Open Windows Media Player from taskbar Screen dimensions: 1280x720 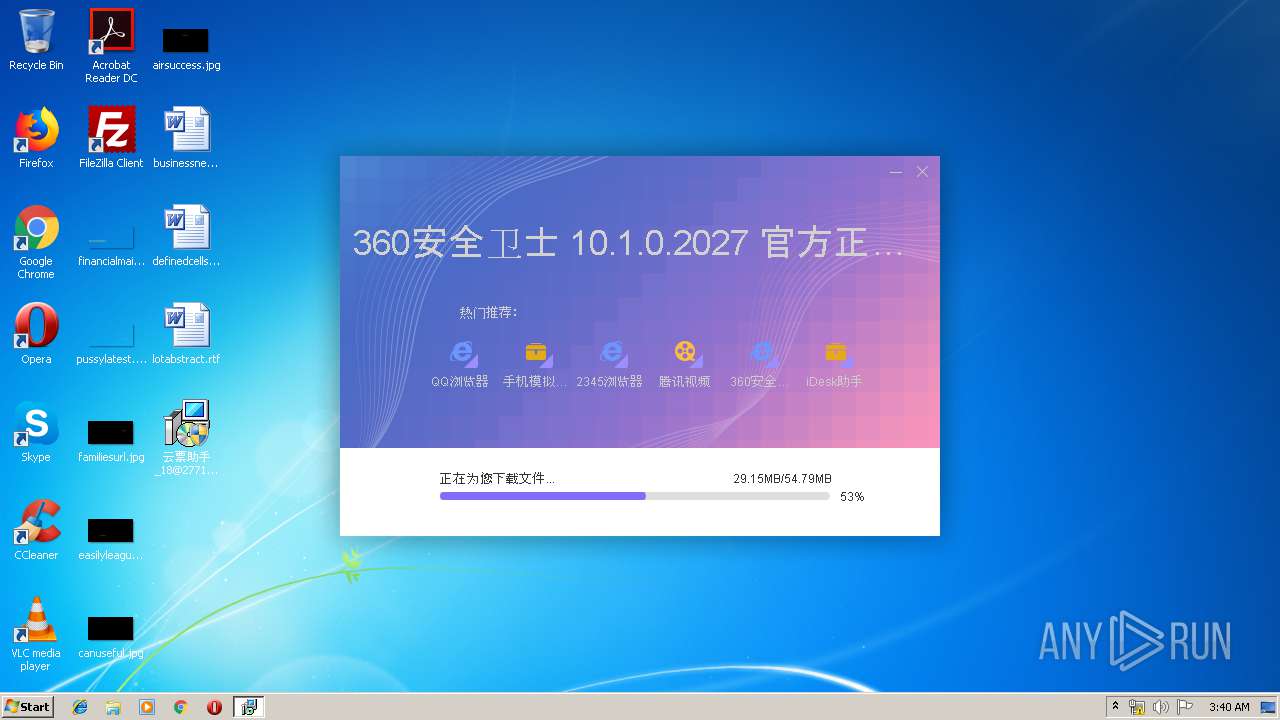pos(147,707)
